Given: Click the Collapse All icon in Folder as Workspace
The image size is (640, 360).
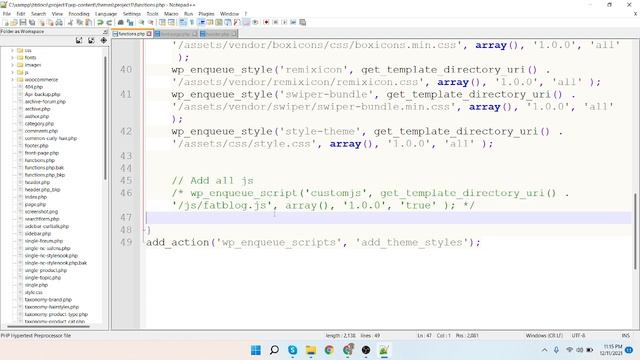Looking at the screenshot, I should click(91, 40).
